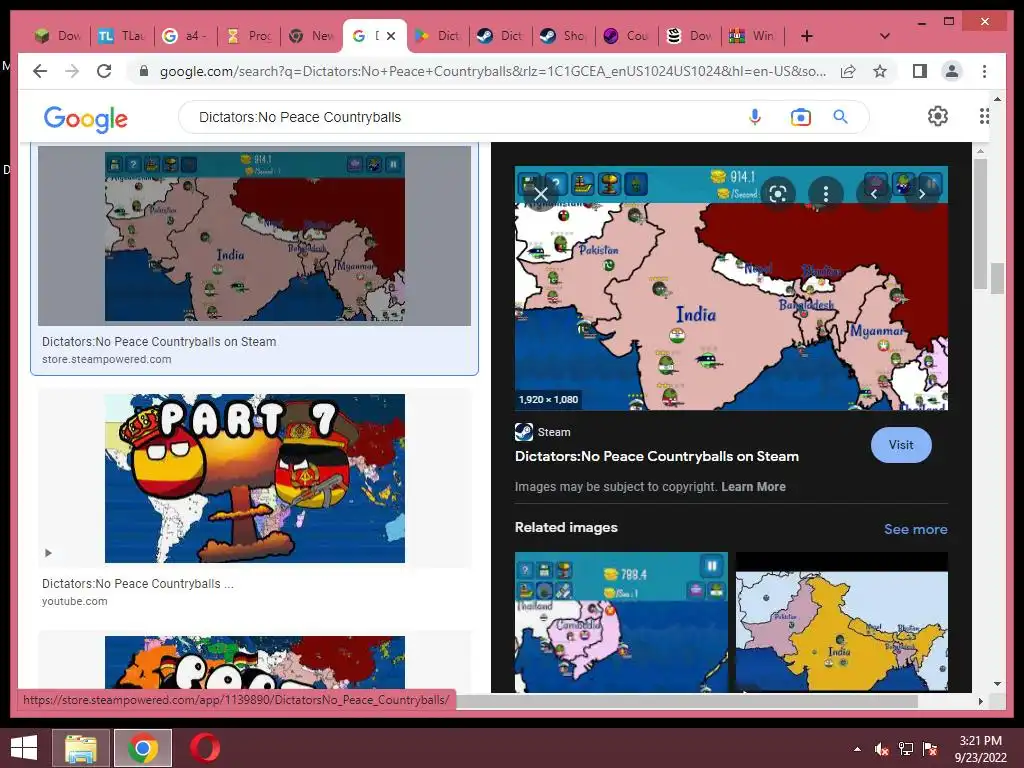
Task: Open the India map Steam thumbnail result
Action: pos(255,236)
